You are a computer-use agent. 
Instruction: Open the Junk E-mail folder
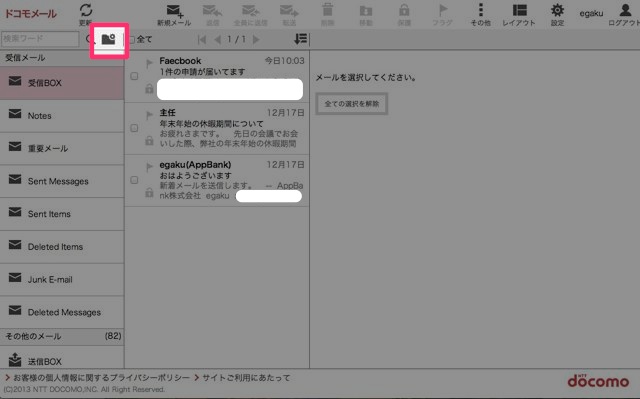click(62, 279)
